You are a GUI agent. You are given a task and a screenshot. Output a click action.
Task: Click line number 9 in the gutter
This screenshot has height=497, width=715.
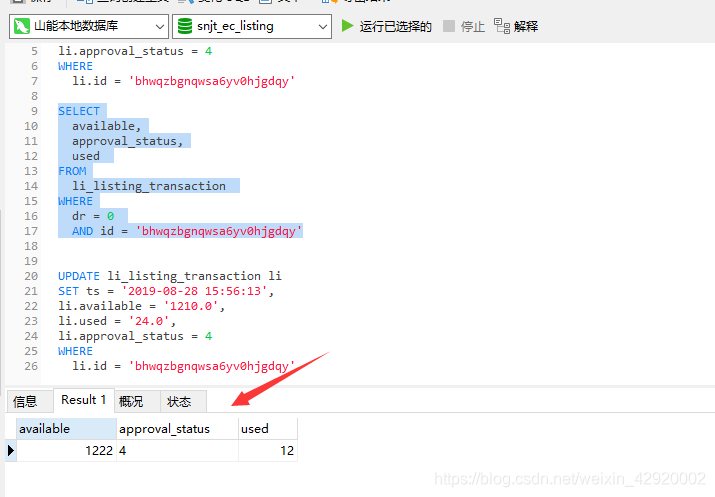click(34, 111)
